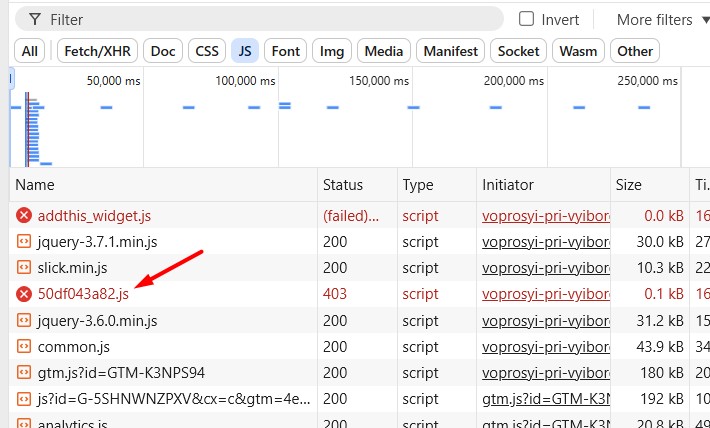710x428 pixels.
Task: Open initiator link for slick.min.js
Action: tap(546, 268)
